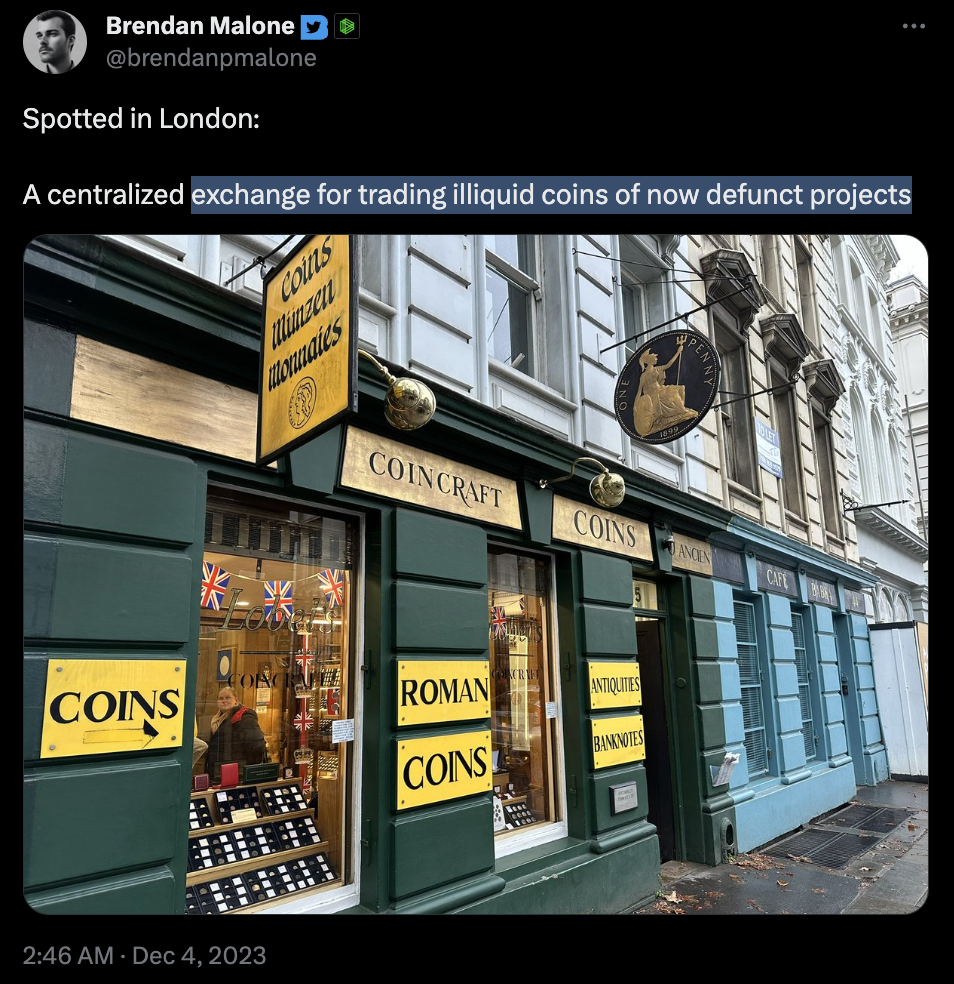
Task: Open the @brendanpmalone handle link
Action: 211,58
